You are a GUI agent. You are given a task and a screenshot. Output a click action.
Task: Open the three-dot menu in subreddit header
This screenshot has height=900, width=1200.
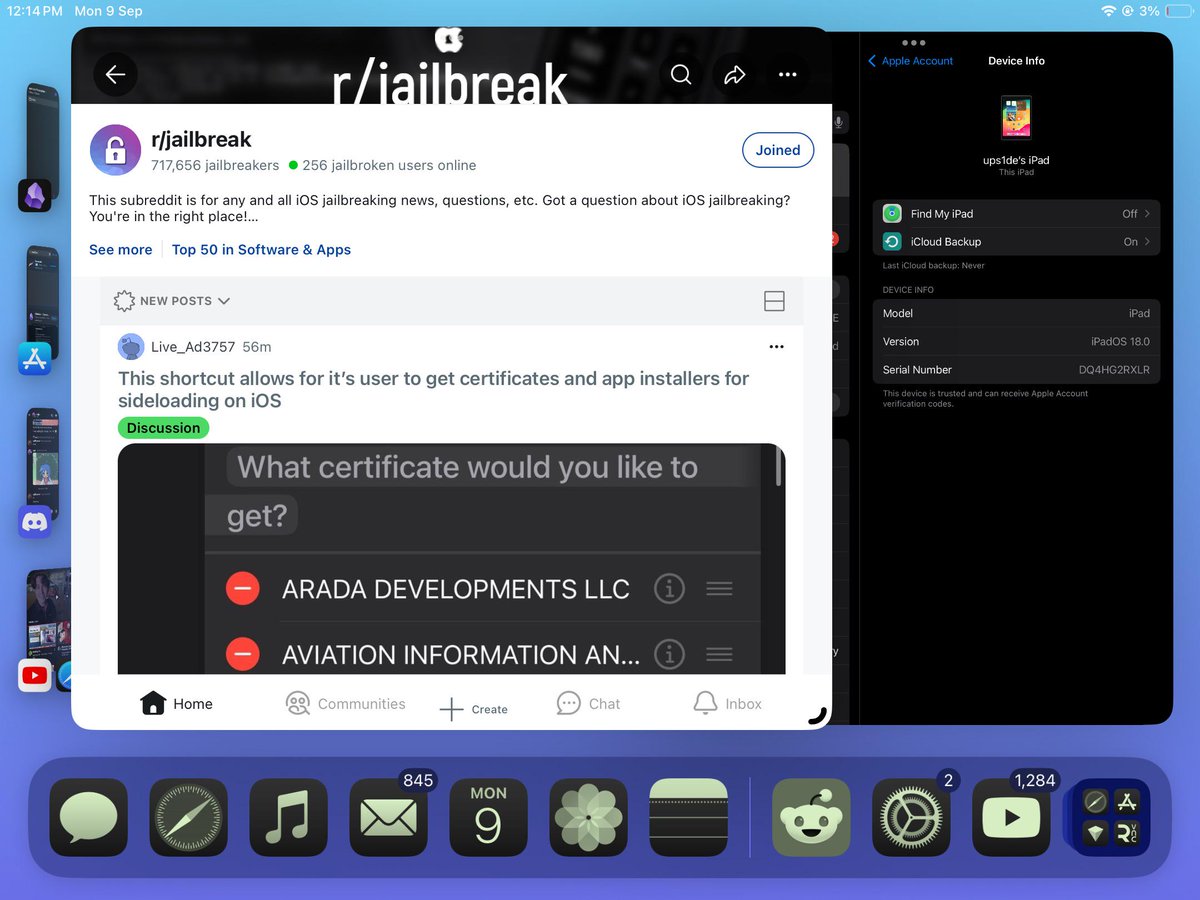(x=788, y=75)
